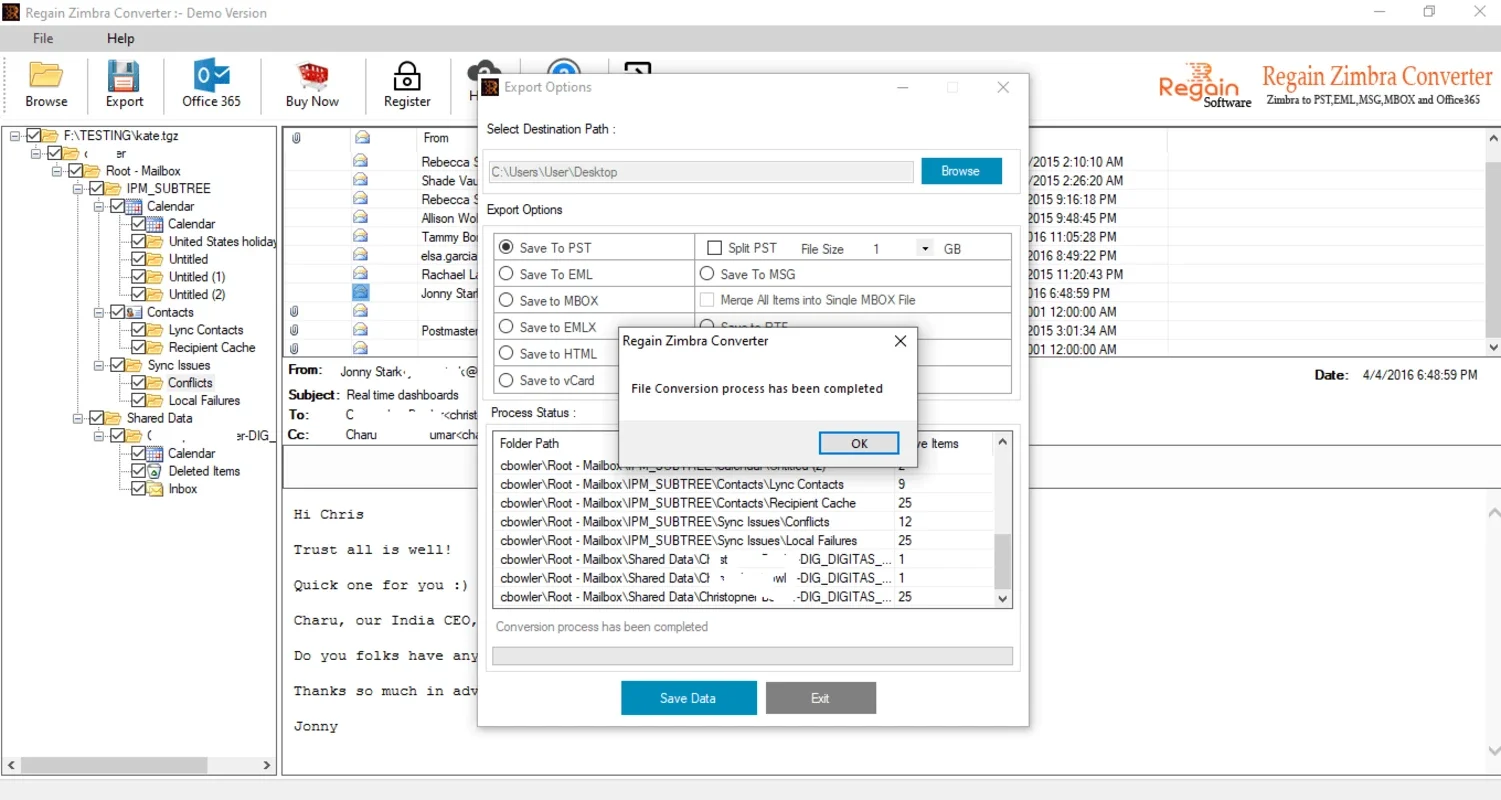Viewport: 1501px width, 800px height.
Task: Click the paperclip attachment icon in Postmaster row
Action: tap(295, 330)
